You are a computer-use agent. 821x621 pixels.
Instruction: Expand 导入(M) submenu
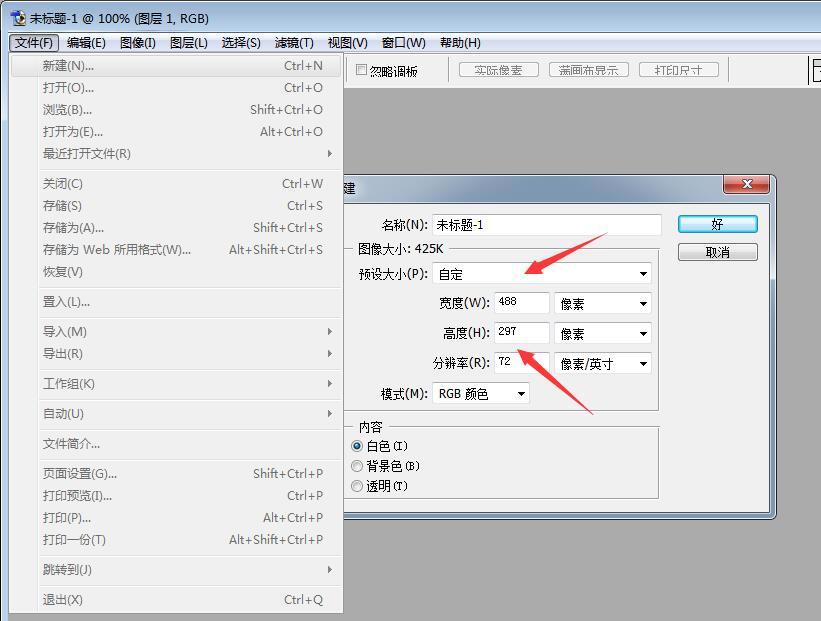click(x=177, y=332)
